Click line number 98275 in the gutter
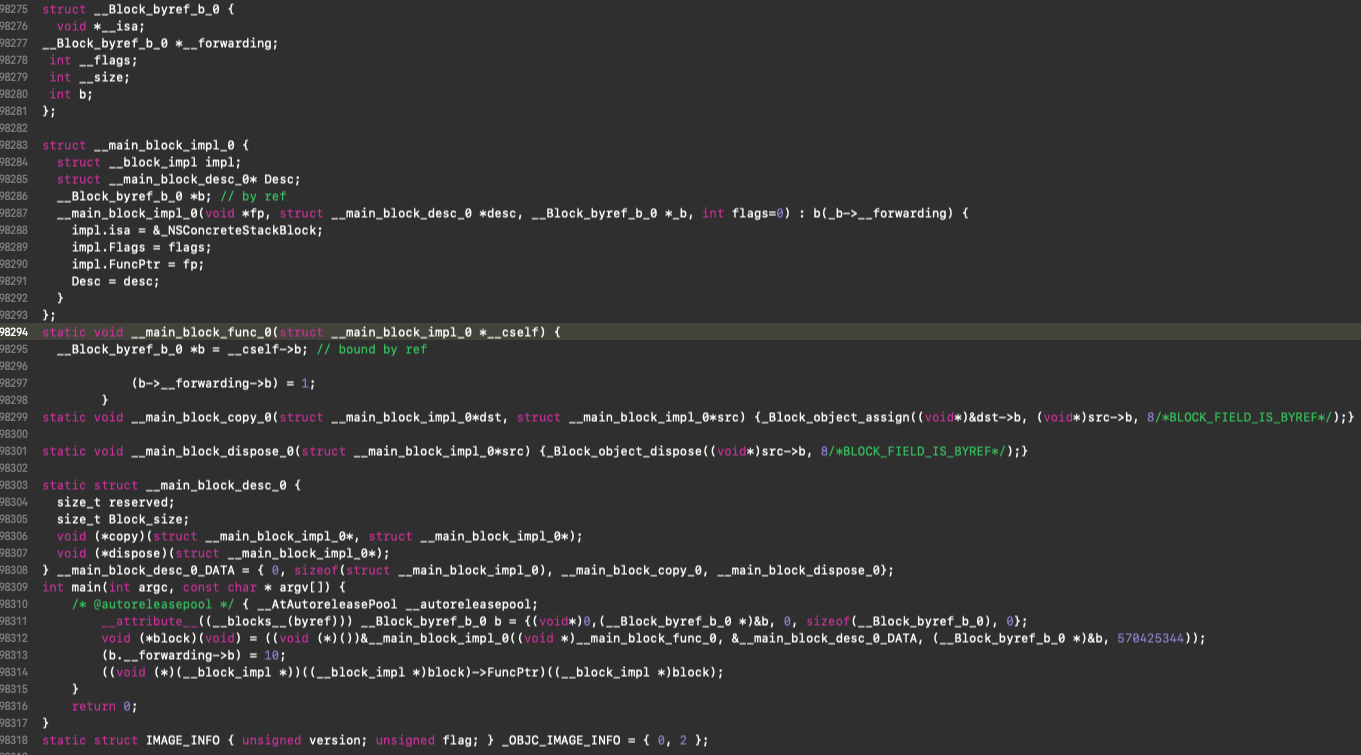 (x=14, y=9)
